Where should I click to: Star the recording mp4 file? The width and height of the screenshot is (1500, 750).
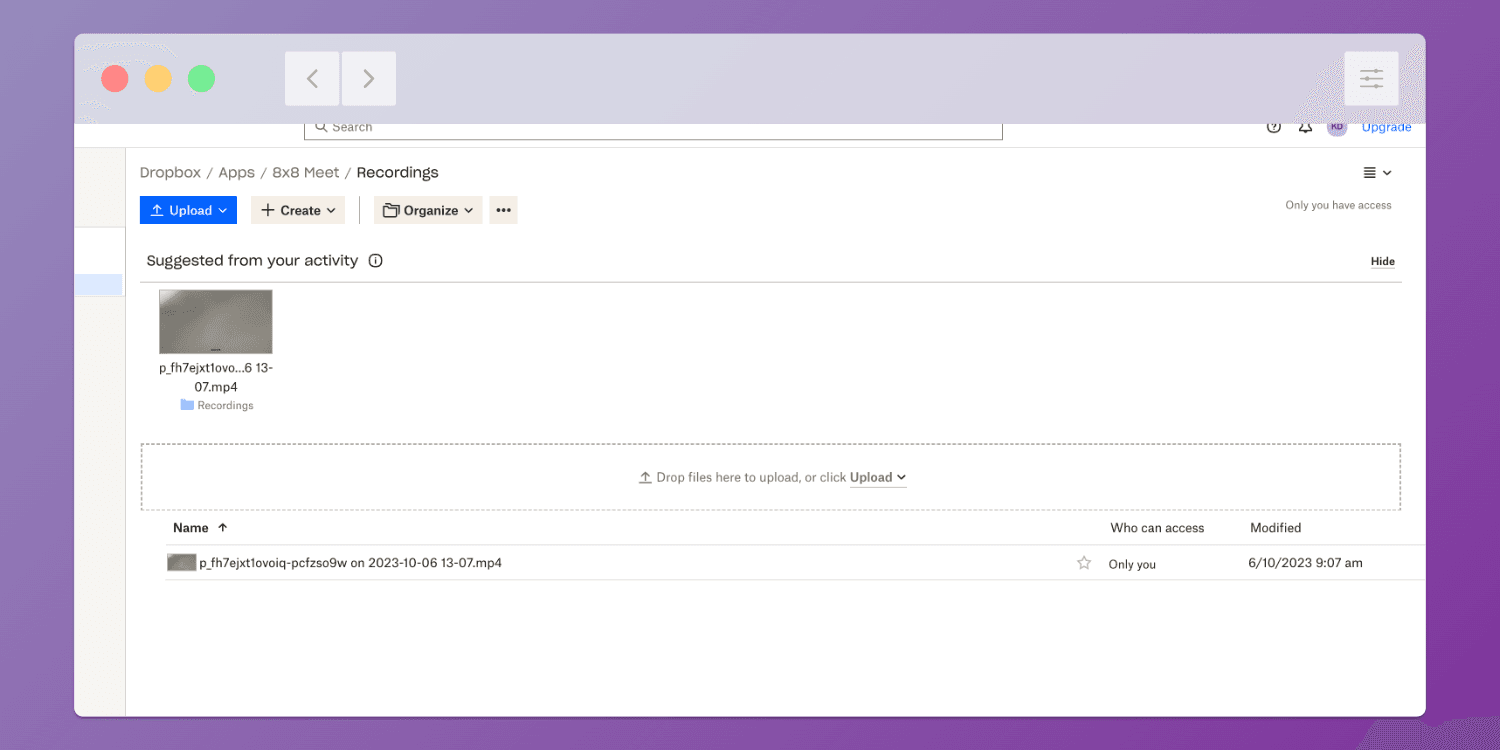pos(1083,563)
